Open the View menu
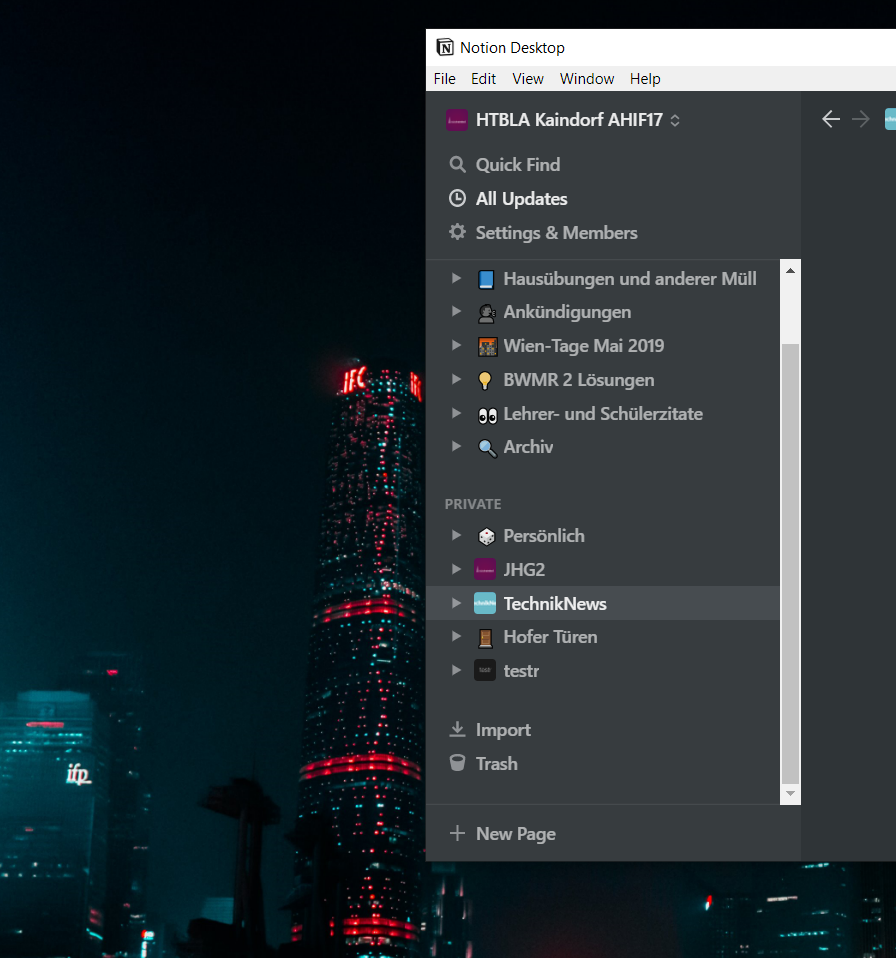Screen dimensions: 896x958 tap(528, 79)
